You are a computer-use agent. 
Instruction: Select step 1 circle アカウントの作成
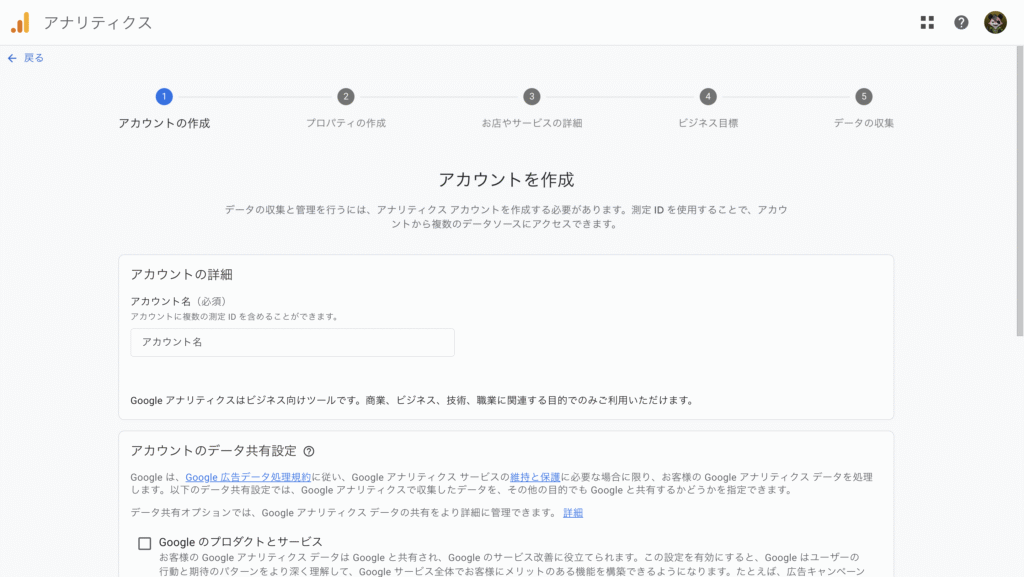tap(164, 97)
